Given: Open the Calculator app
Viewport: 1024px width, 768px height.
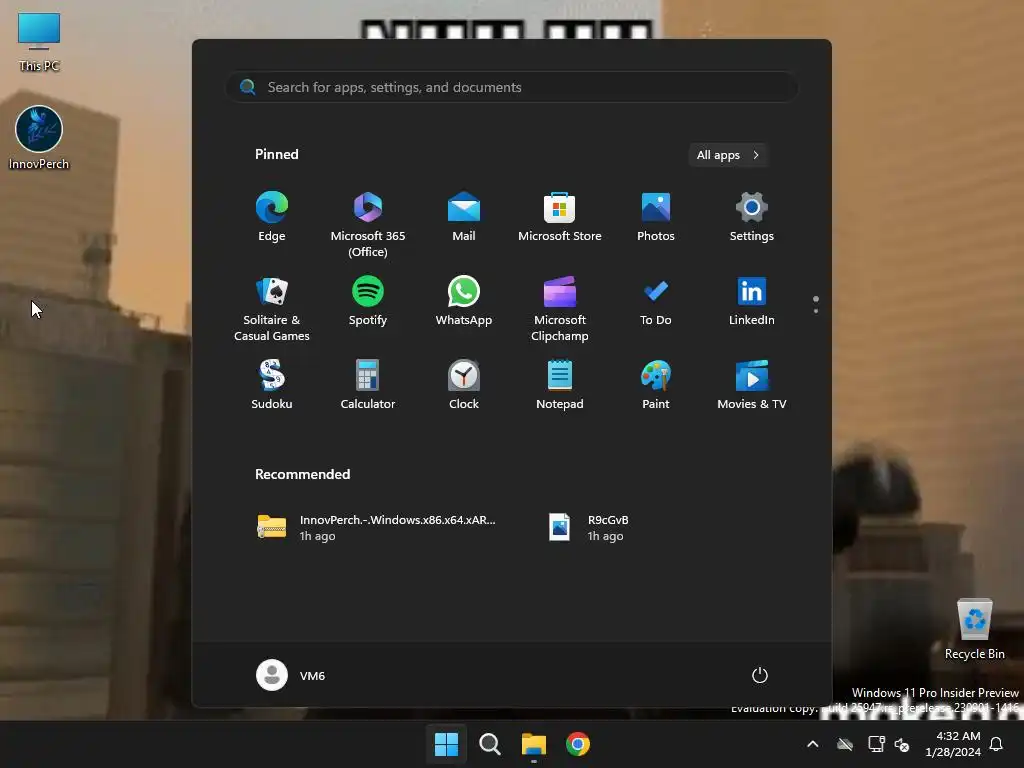Looking at the screenshot, I should pyautogui.click(x=368, y=385).
